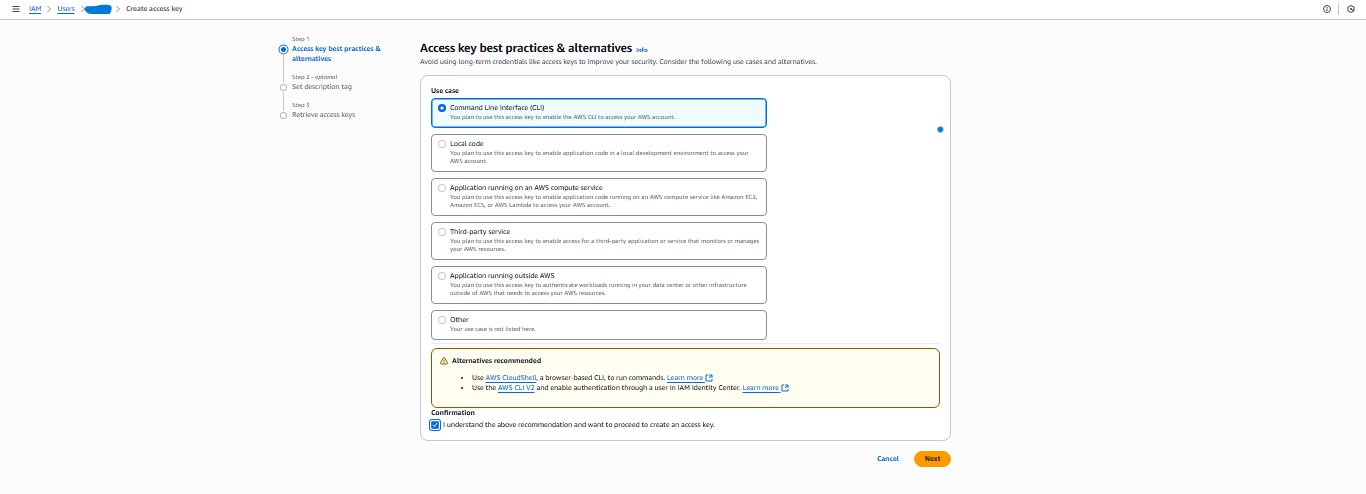This screenshot has width=1366, height=494.
Task: Cancel access key creation
Action: (x=888, y=458)
